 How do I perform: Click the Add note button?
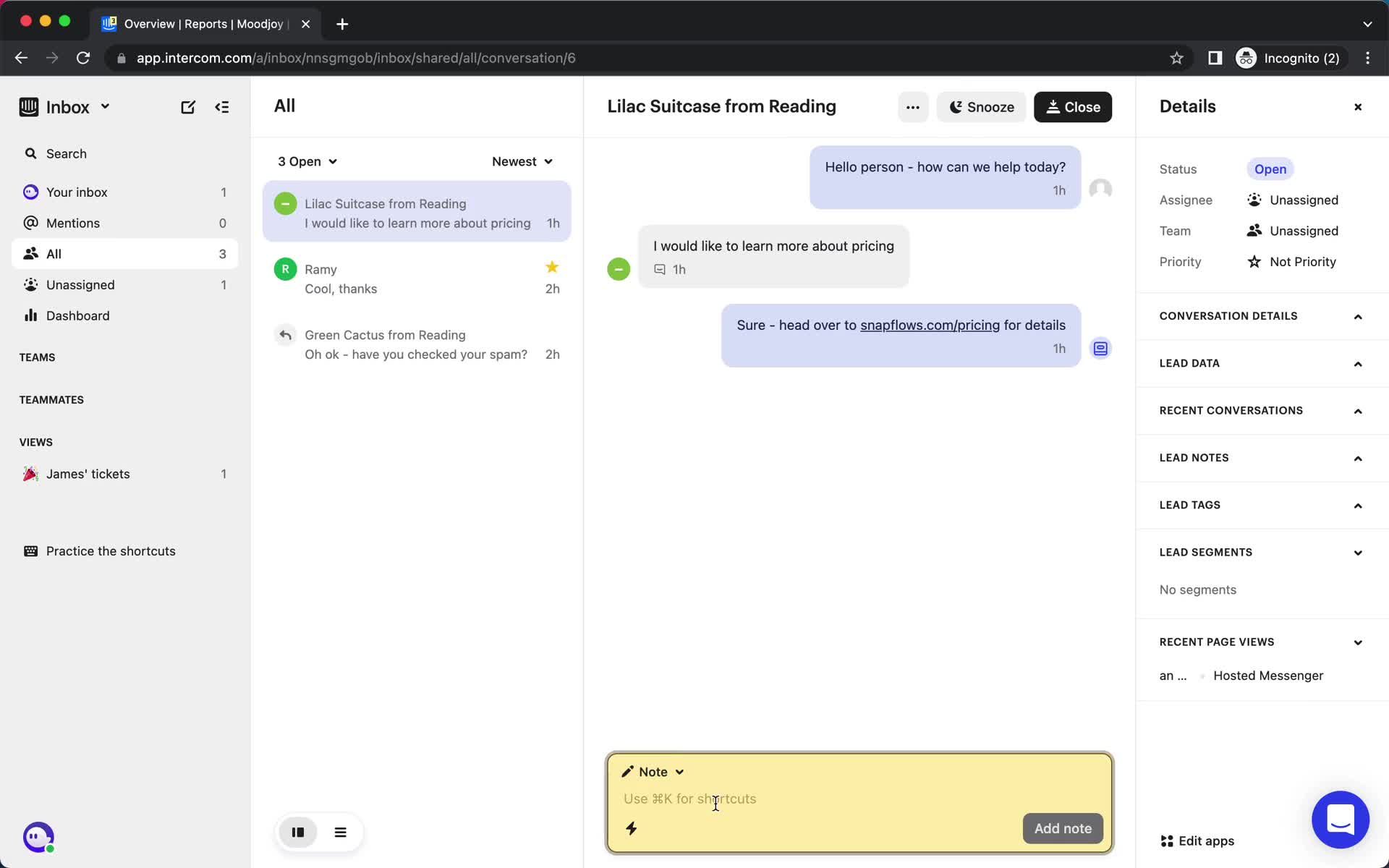[1063, 828]
